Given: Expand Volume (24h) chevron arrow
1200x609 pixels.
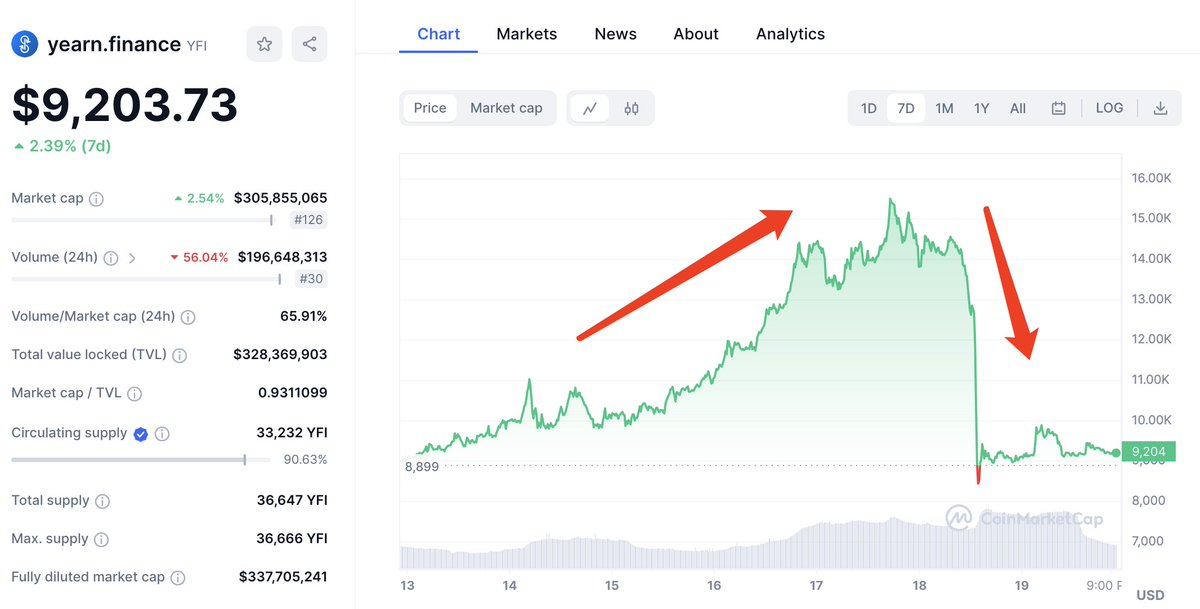Looking at the screenshot, I should click(x=132, y=258).
